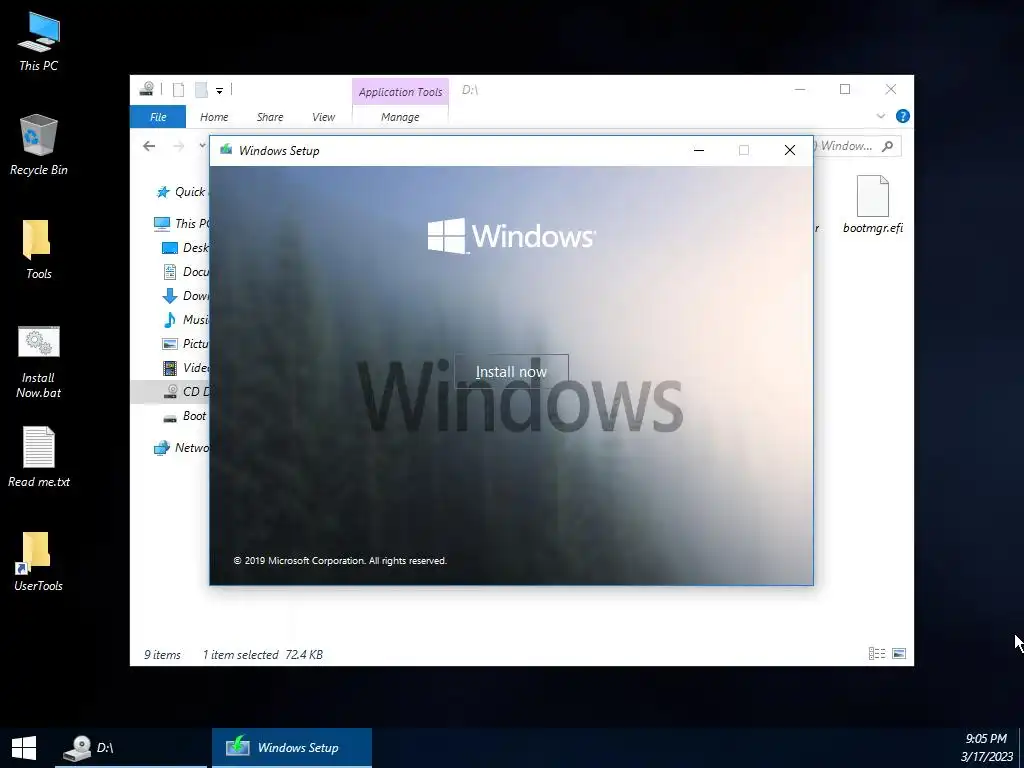Click the '9 items' status bar text
The width and height of the screenshot is (1024, 768).
tap(162, 654)
